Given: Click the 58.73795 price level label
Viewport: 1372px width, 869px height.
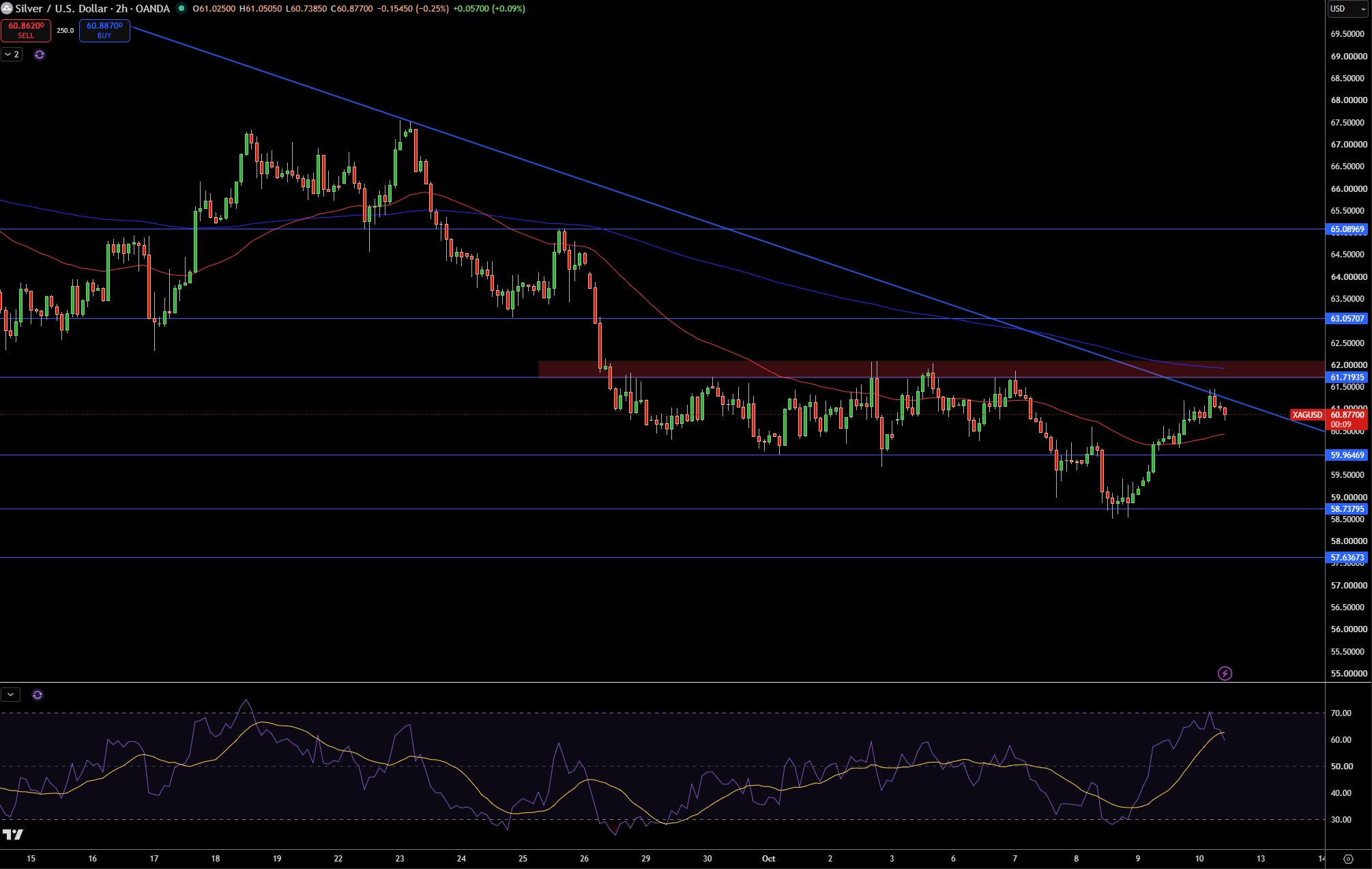Looking at the screenshot, I should [x=1347, y=509].
